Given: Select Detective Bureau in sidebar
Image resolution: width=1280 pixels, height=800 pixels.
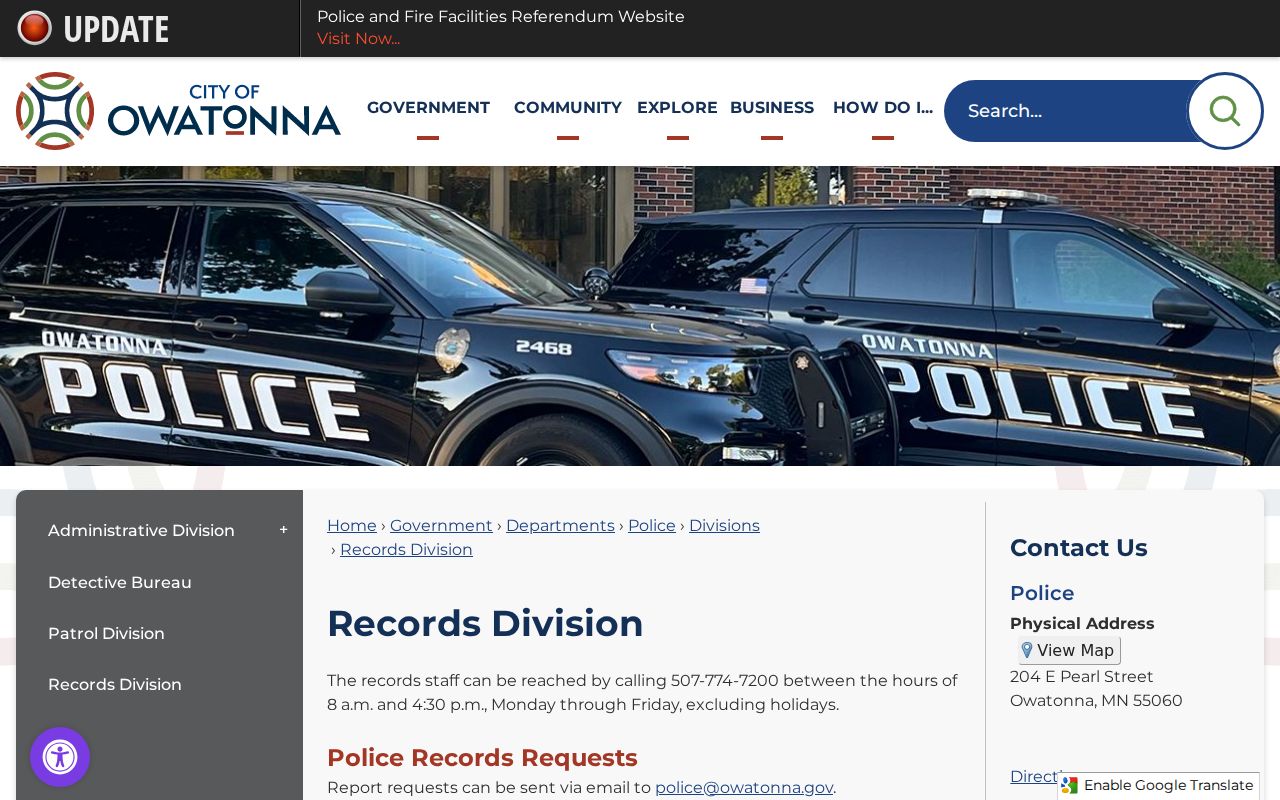Looking at the screenshot, I should coord(120,582).
